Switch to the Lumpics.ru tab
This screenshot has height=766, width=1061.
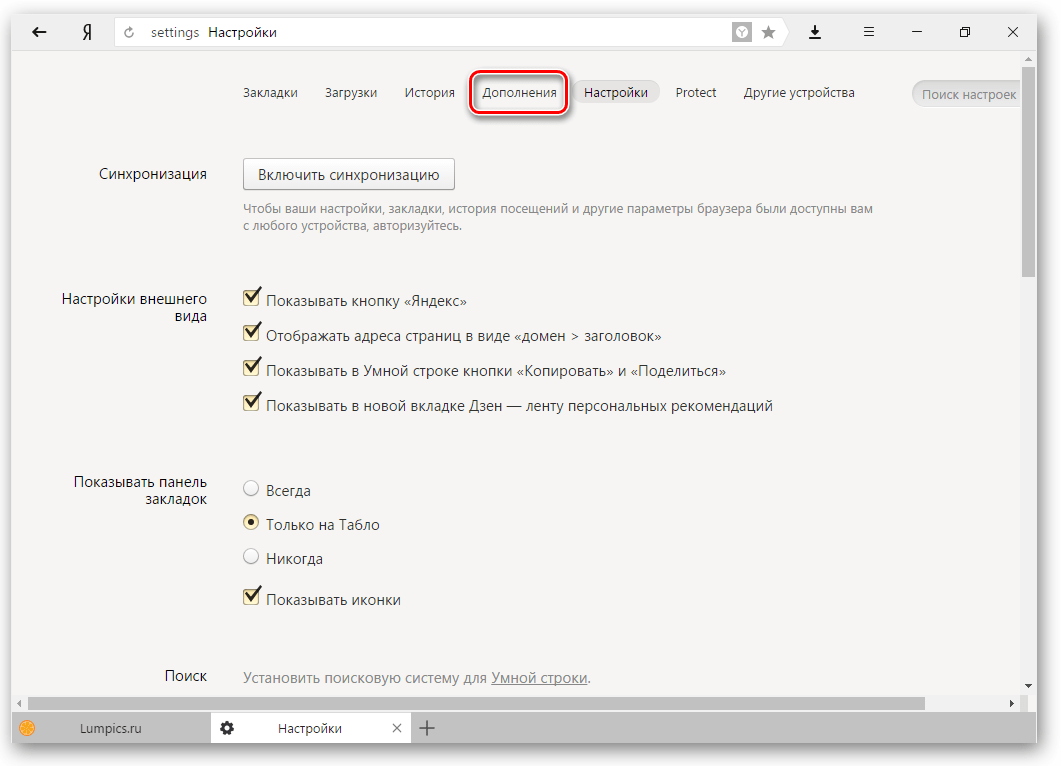point(111,728)
